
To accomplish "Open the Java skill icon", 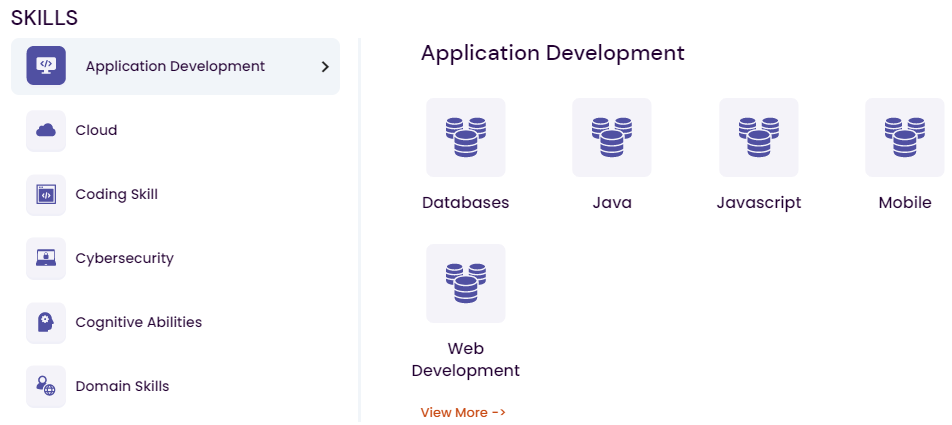I will pyautogui.click(x=612, y=137).
